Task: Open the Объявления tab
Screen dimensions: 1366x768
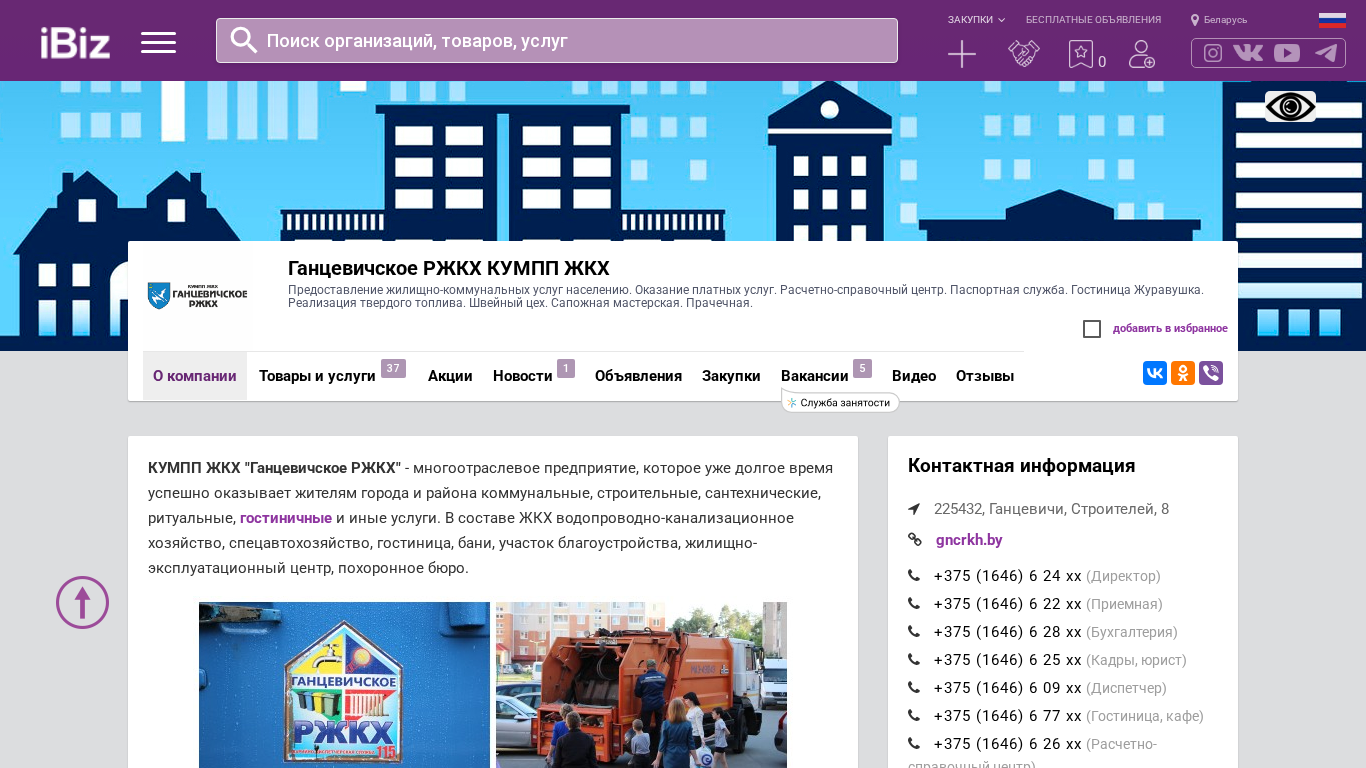Action: pos(638,376)
